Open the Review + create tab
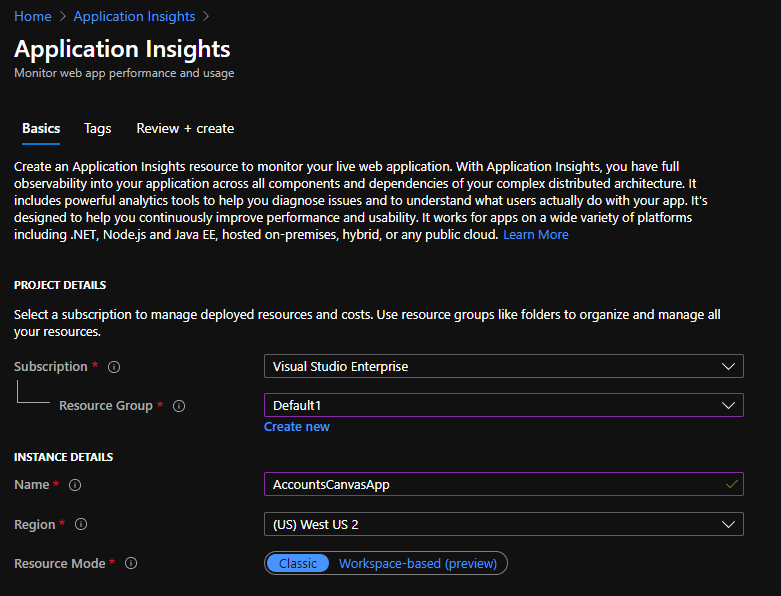 pos(185,128)
